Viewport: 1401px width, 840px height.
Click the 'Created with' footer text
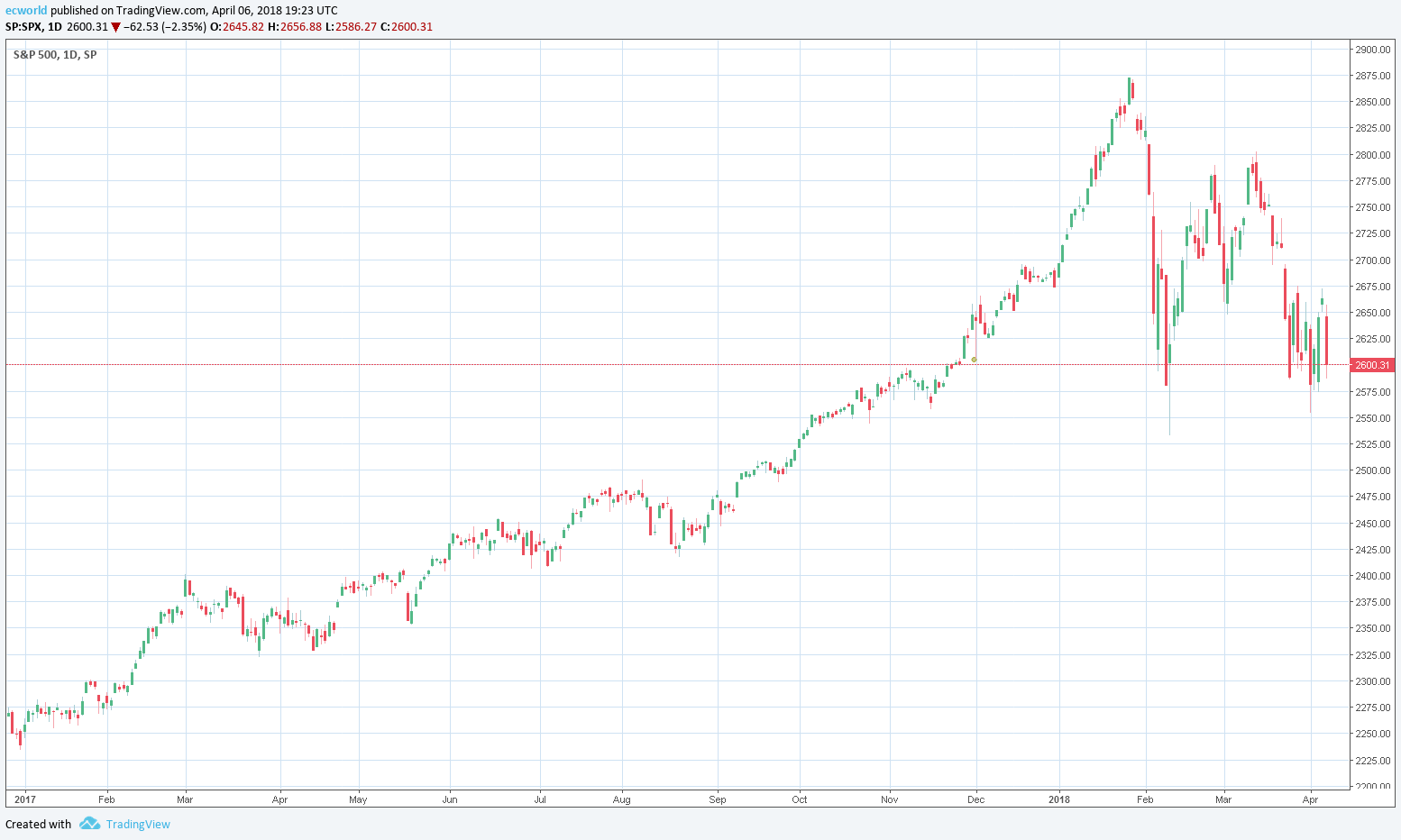click(x=38, y=824)
